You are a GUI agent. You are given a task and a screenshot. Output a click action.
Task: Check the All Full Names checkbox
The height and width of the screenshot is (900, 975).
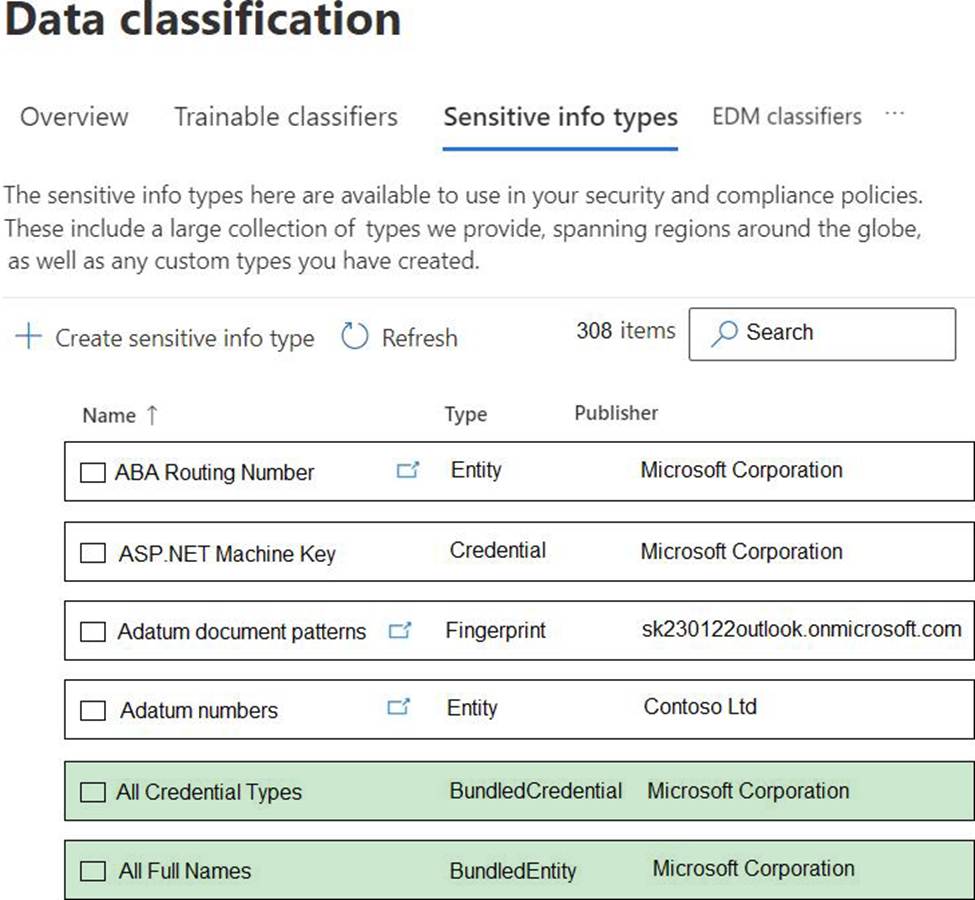pos(92,871)
